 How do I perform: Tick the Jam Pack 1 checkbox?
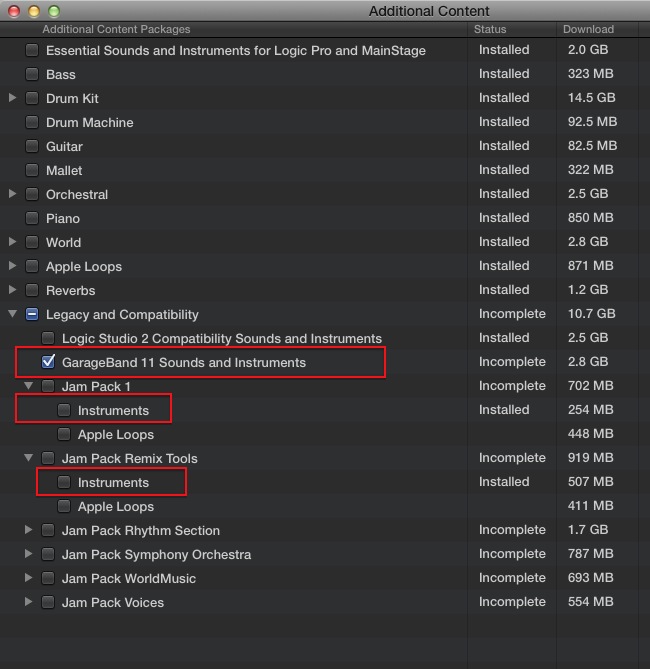pyautogui.click(x=48, y=386)
